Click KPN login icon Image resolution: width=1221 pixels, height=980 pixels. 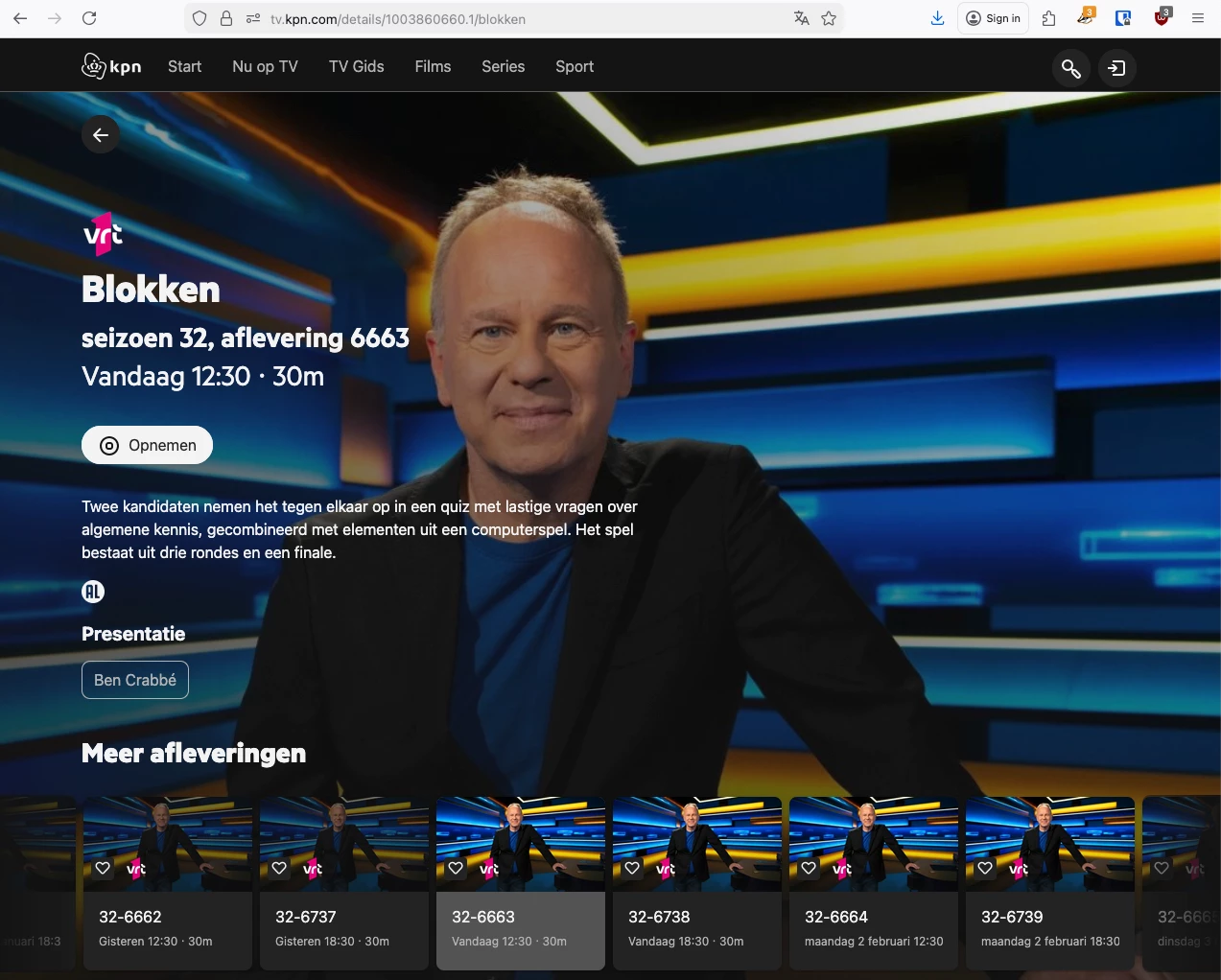tap(1117, 68)
